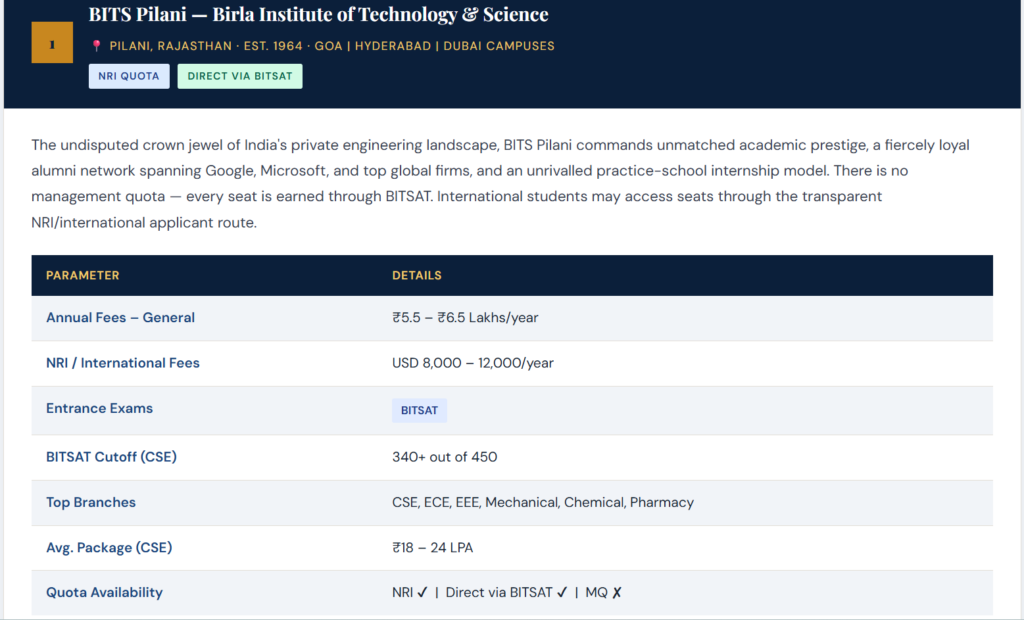
Task: Click the location pin icon beside Pilani
Action: coord(98,45)
